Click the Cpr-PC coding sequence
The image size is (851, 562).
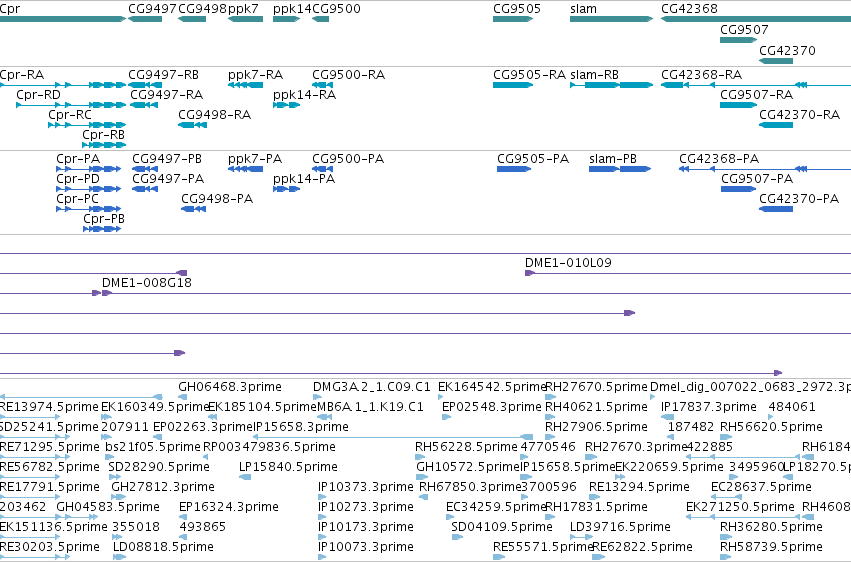point(88,209)
